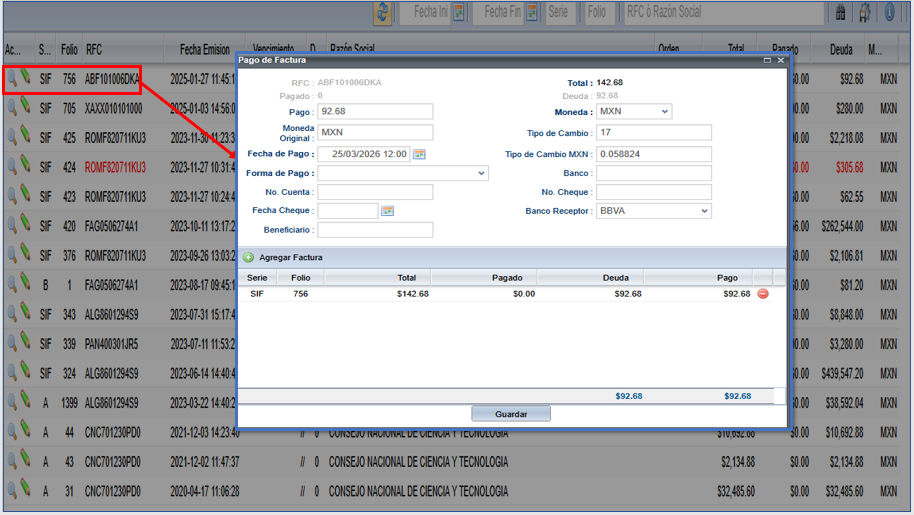This screenshot has width=914, height=515.
Task: Click magnifier icon on folio 343 row
Action: pyautogui.click(x=12, y=313)
